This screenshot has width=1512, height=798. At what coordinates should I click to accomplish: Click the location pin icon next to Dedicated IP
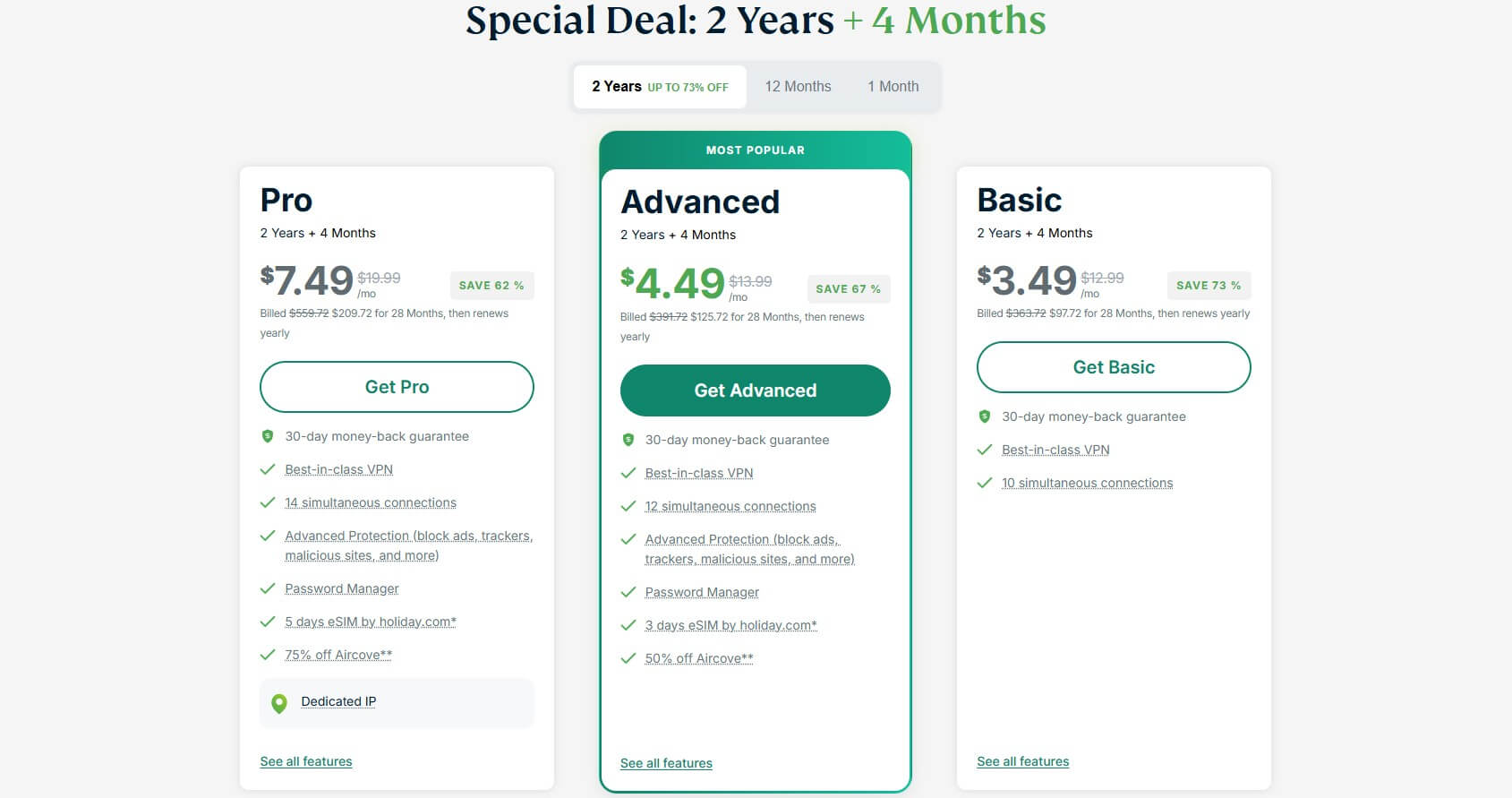pyautogui.click(x=280, y=702)
